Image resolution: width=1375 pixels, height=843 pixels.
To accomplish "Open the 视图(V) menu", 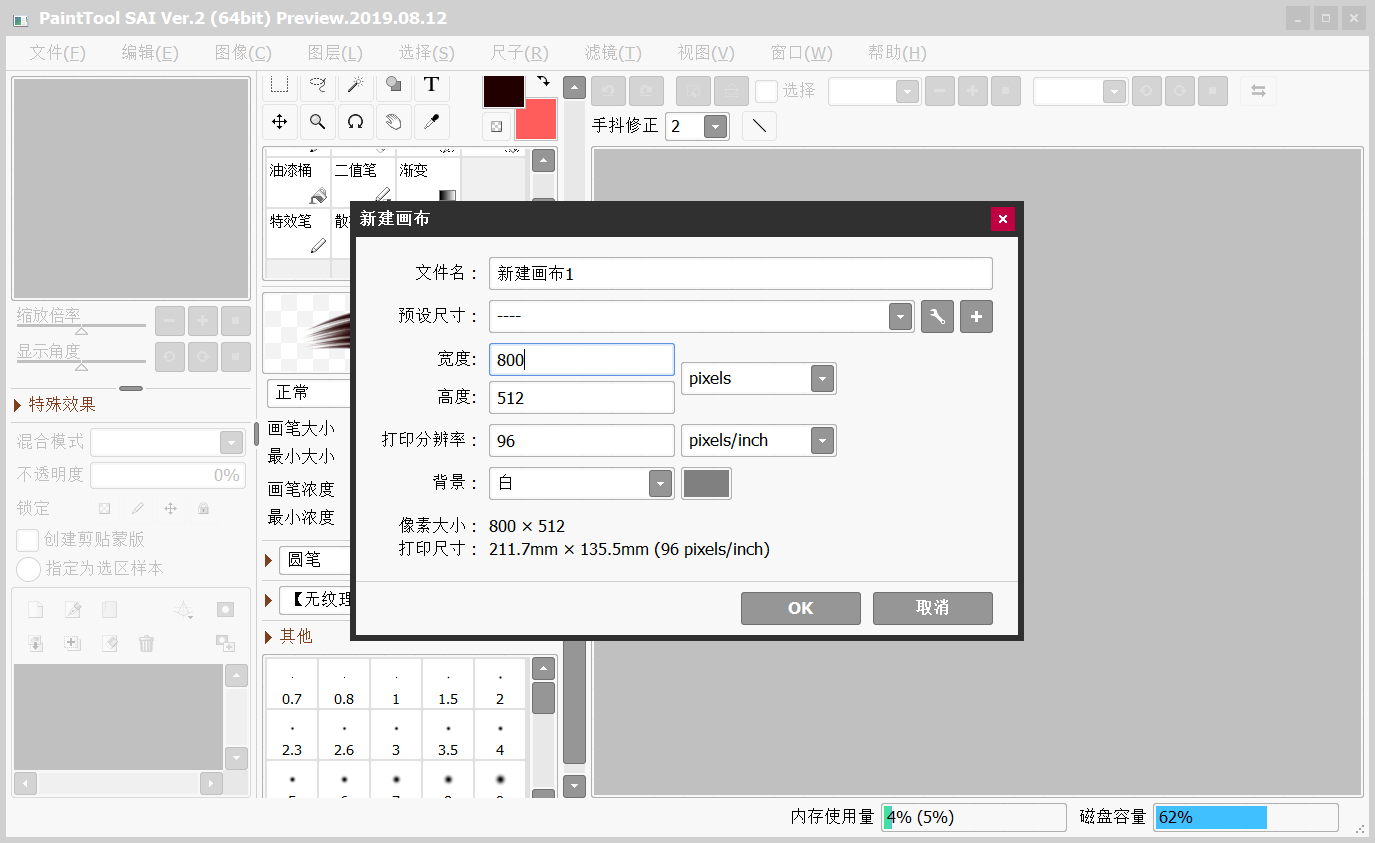I will [706, 53].
